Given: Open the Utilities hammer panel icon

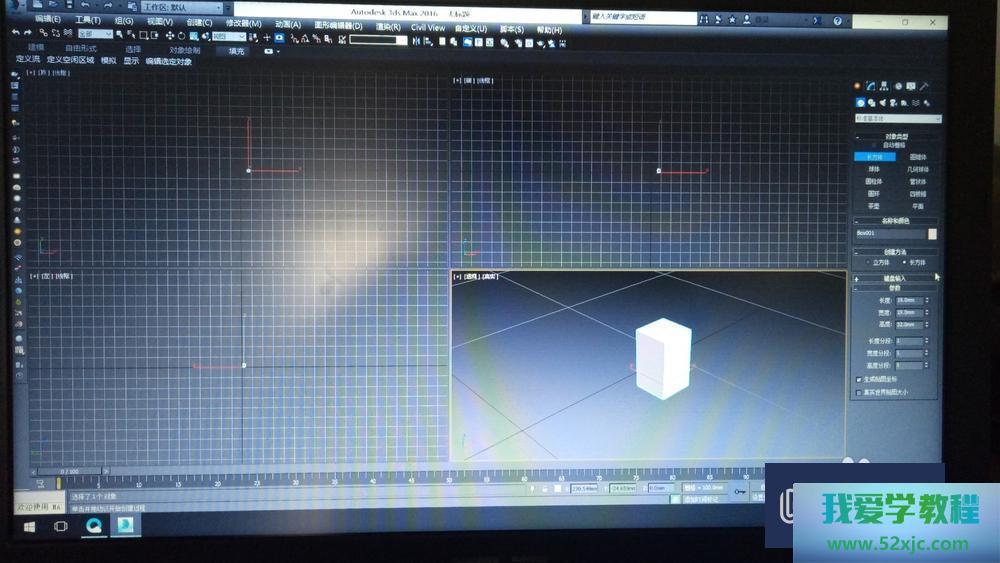Looking at the screenshot, I should (x=924, y=85).
